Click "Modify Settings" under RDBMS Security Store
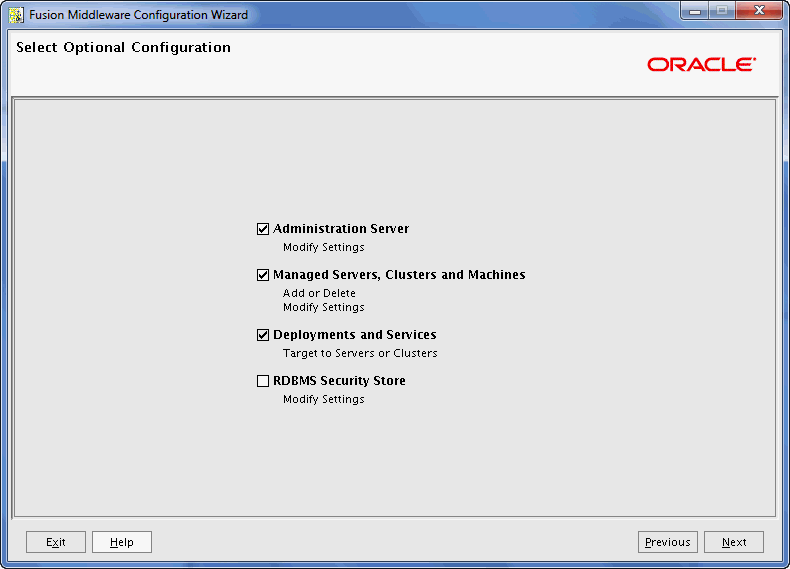 coord(323,399)
